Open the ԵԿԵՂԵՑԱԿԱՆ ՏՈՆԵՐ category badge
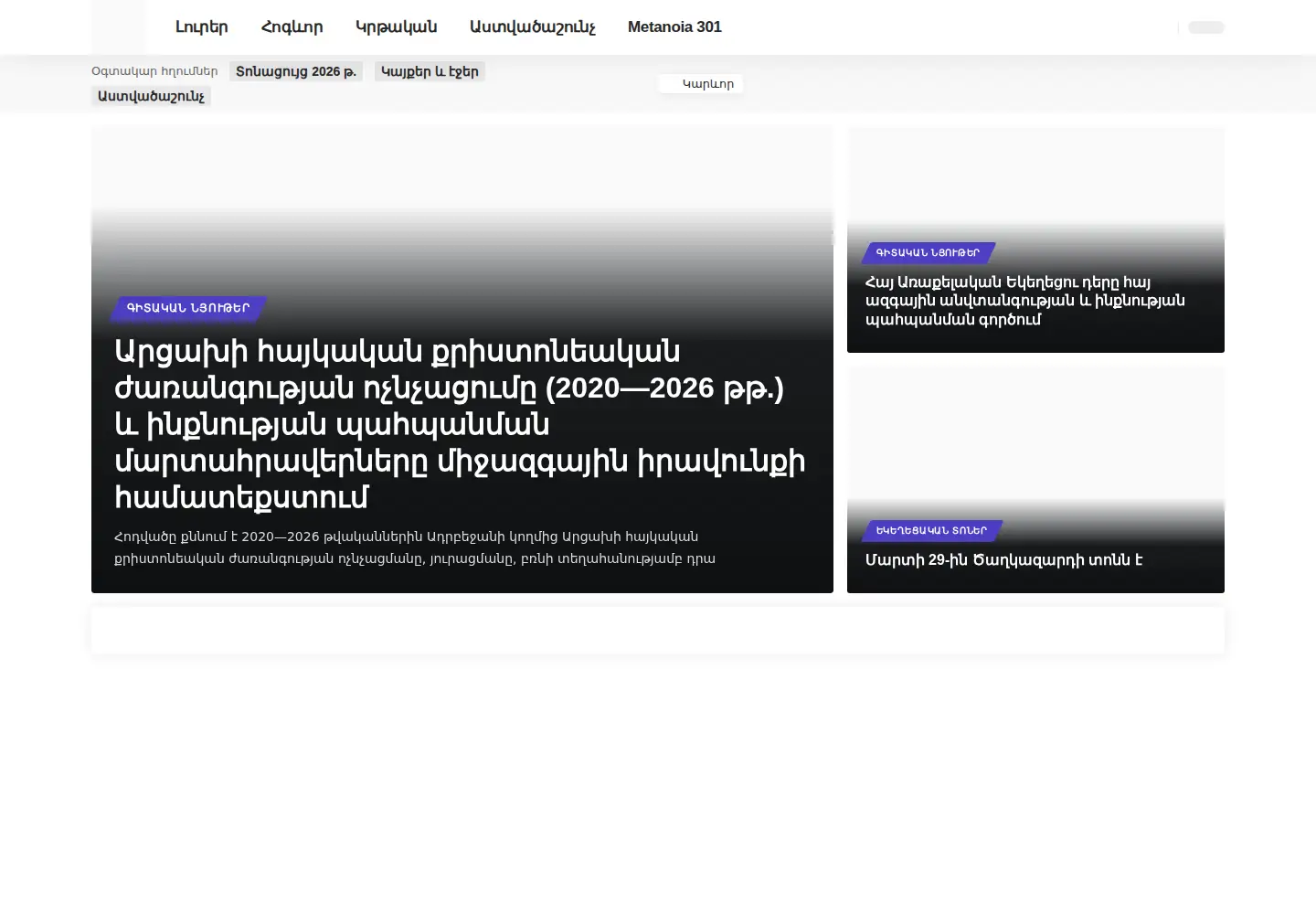Viewport: 1316px width, 914px height. point(931,530)
